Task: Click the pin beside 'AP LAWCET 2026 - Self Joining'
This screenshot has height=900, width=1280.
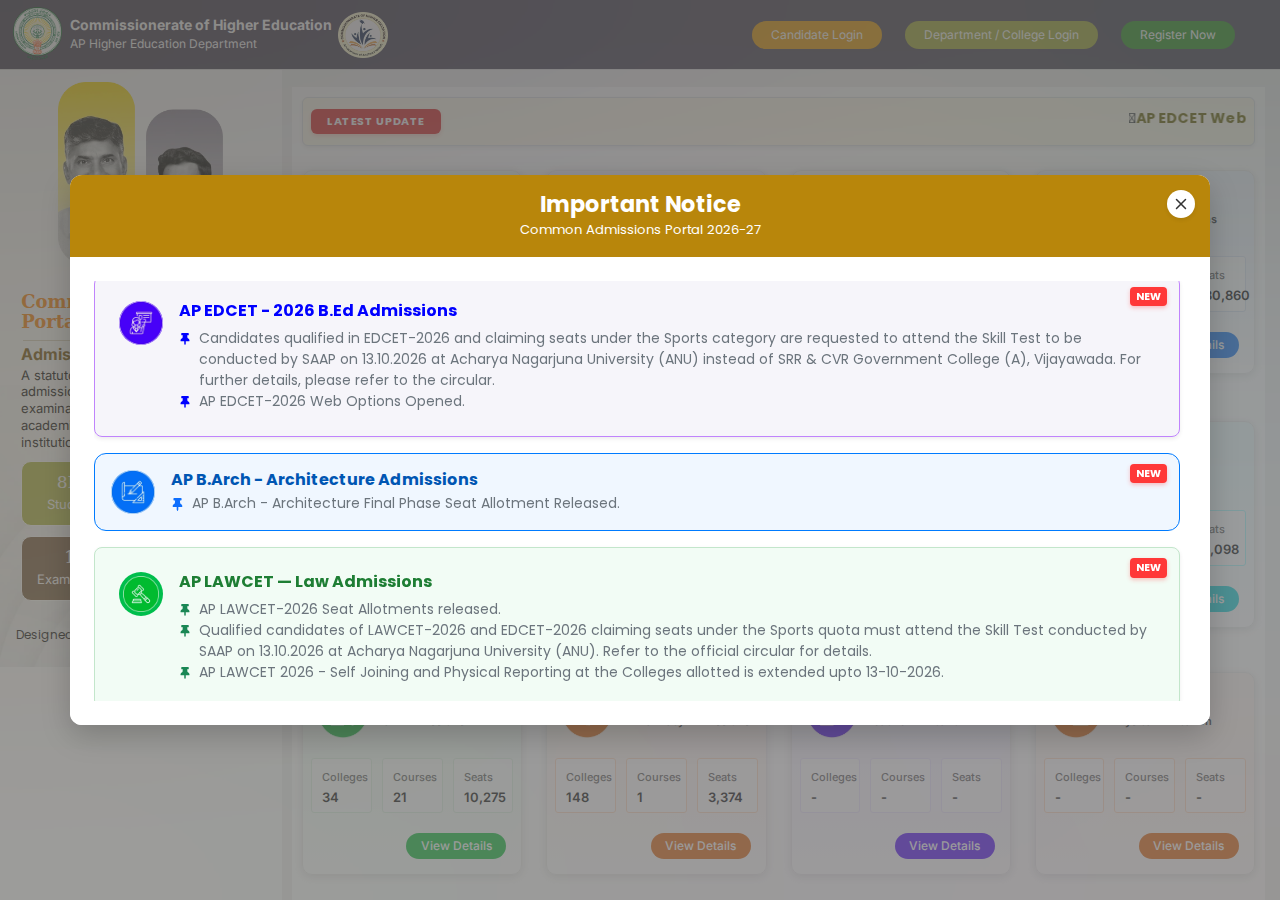Action: (x=185, y=673)
